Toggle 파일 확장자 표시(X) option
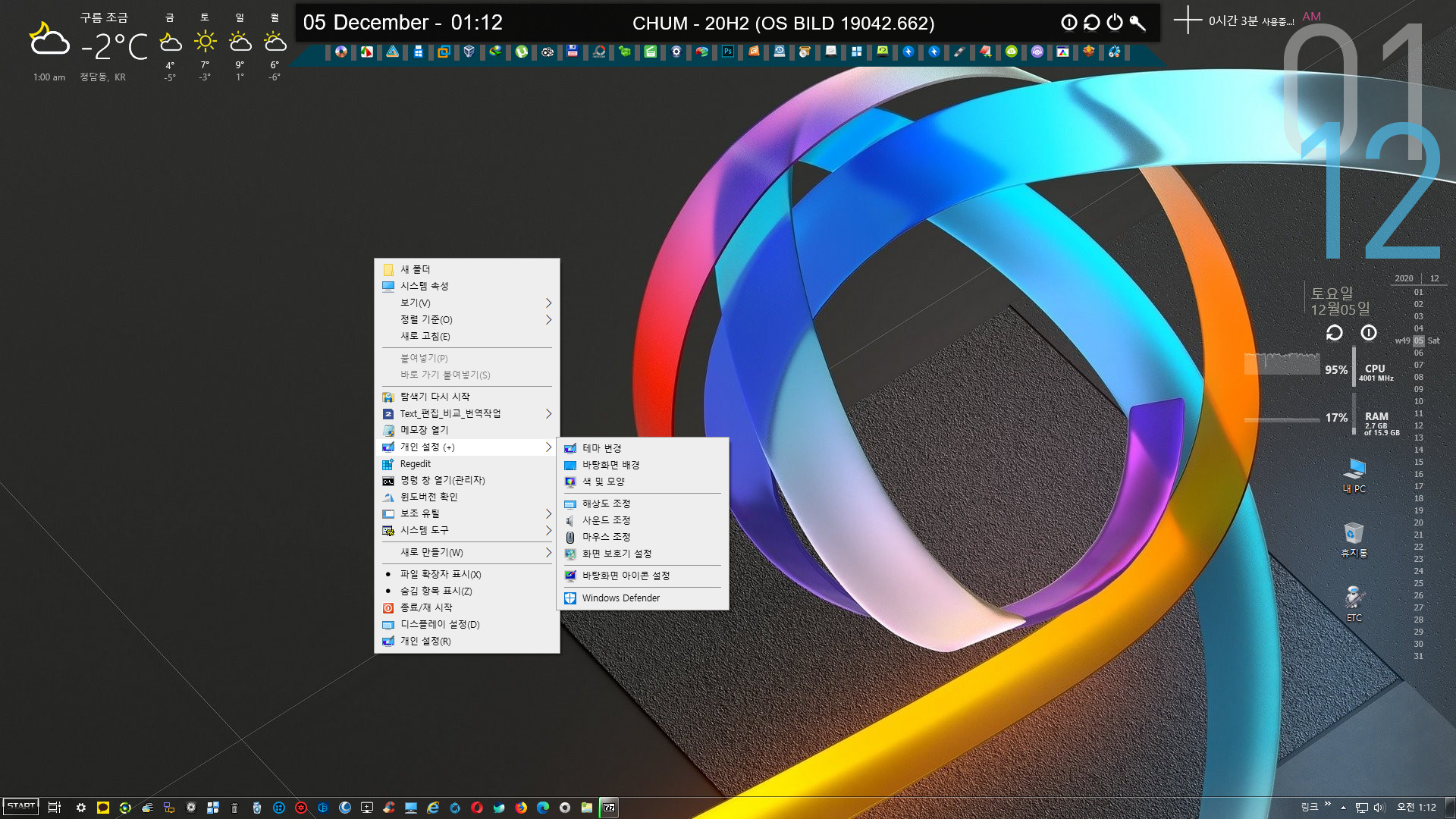Image resolution: width=1456 pixels, height=819 pixels. (x=467, y=574)
